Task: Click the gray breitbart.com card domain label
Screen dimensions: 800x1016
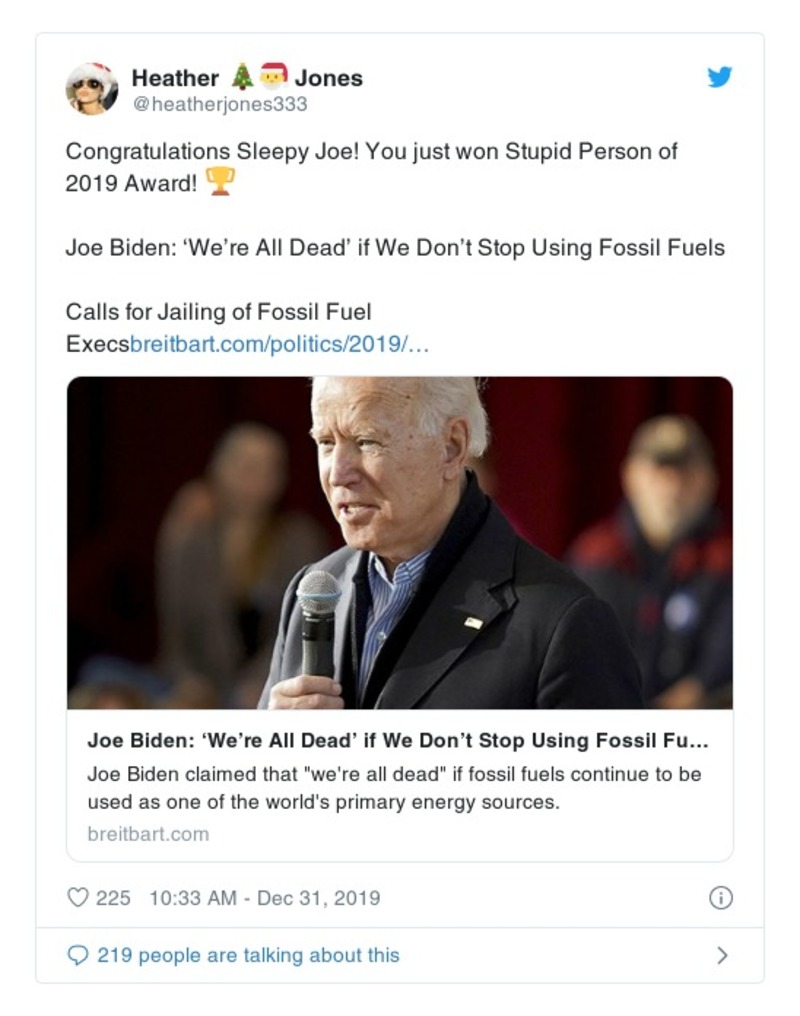Action: pos(148,833)
